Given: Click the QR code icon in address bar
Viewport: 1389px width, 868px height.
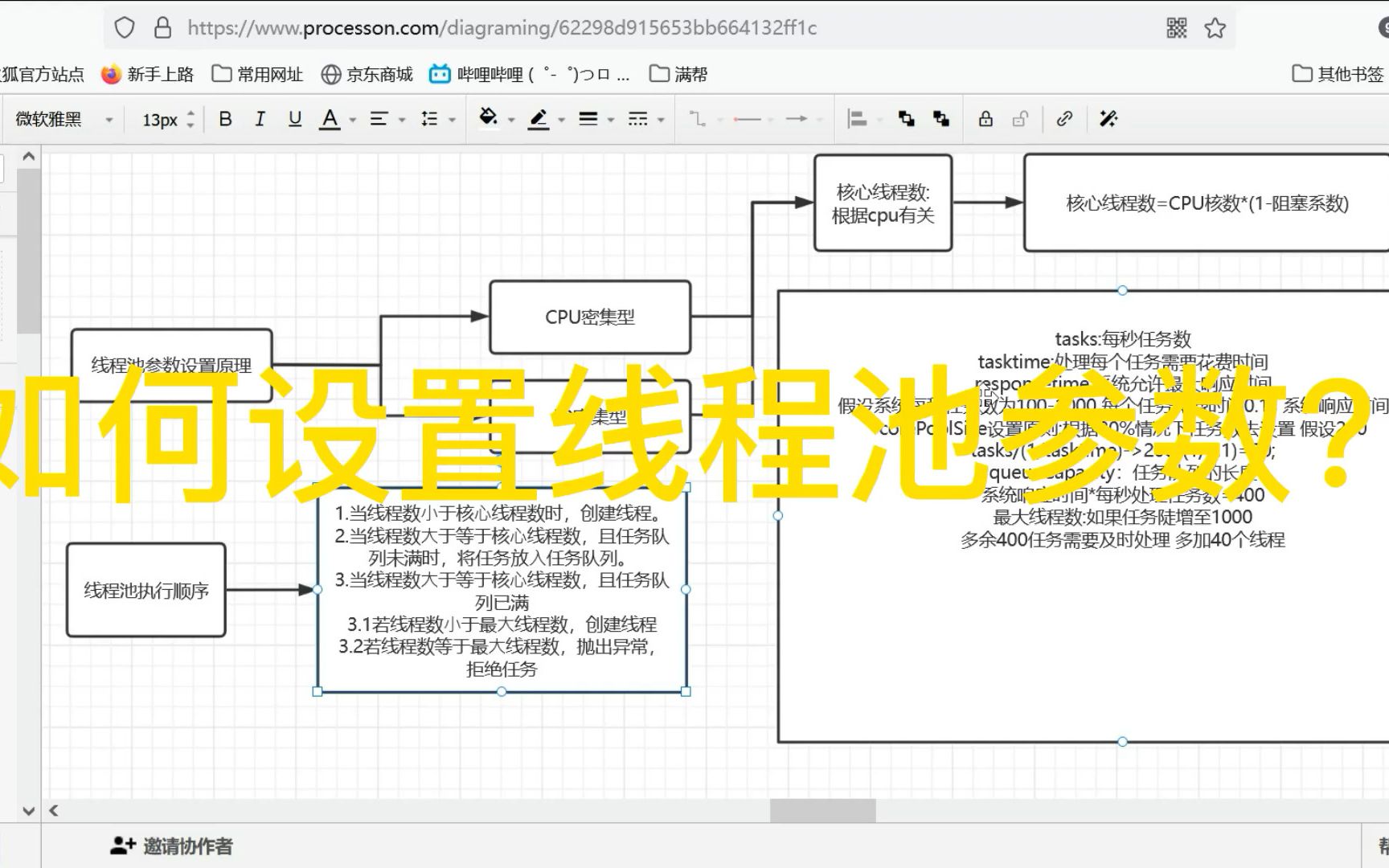Looking at the screenshot, I should pyautogui.click(x=1176, y=28).
